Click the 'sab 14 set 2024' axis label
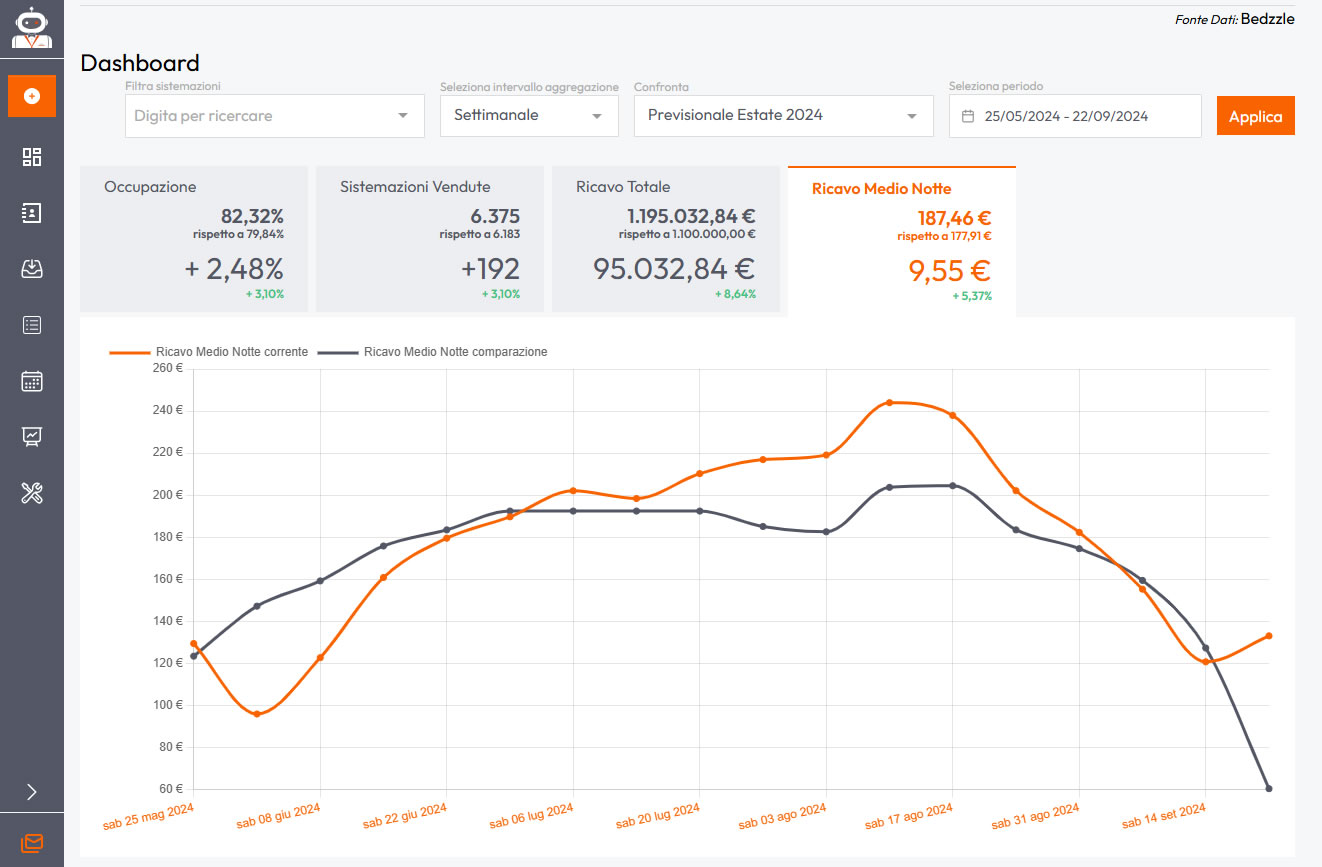Screen dimensions: 1322x867 pyautogui.click(x=1163, y=816)
